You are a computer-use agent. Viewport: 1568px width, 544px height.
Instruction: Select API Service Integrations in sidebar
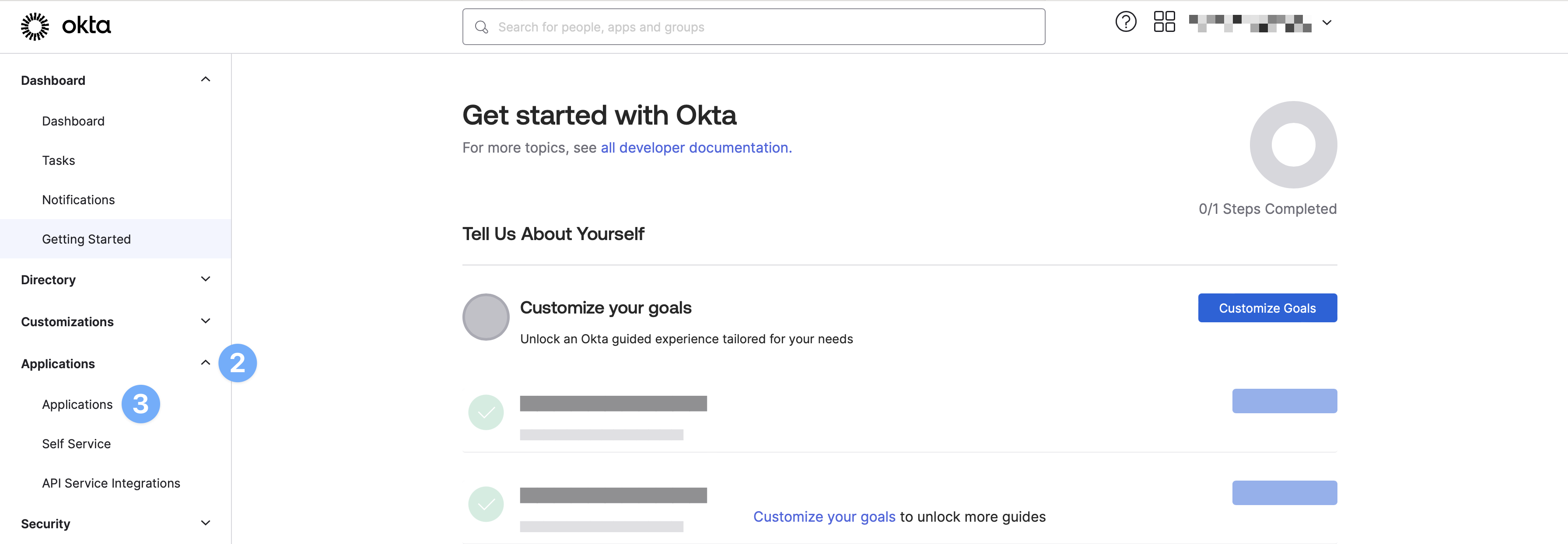[111, 482]
